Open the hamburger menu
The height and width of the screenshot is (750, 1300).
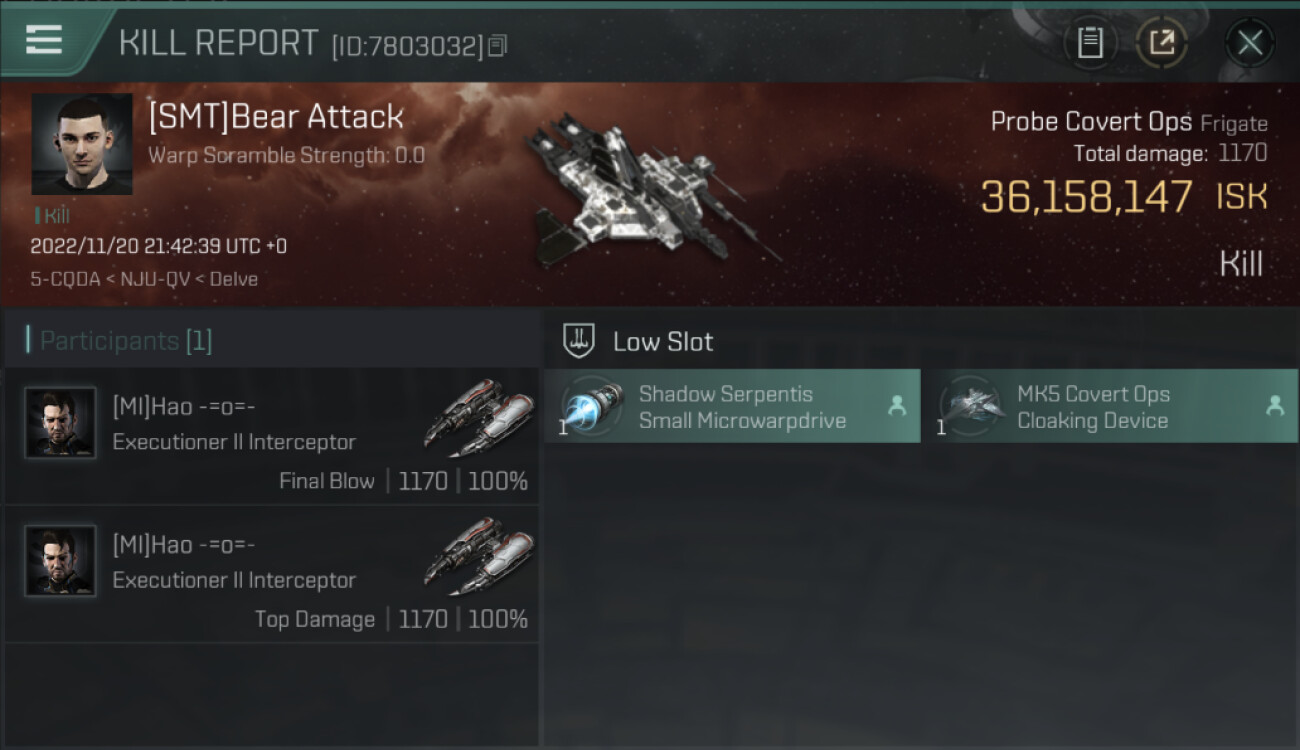click(43, 40)
